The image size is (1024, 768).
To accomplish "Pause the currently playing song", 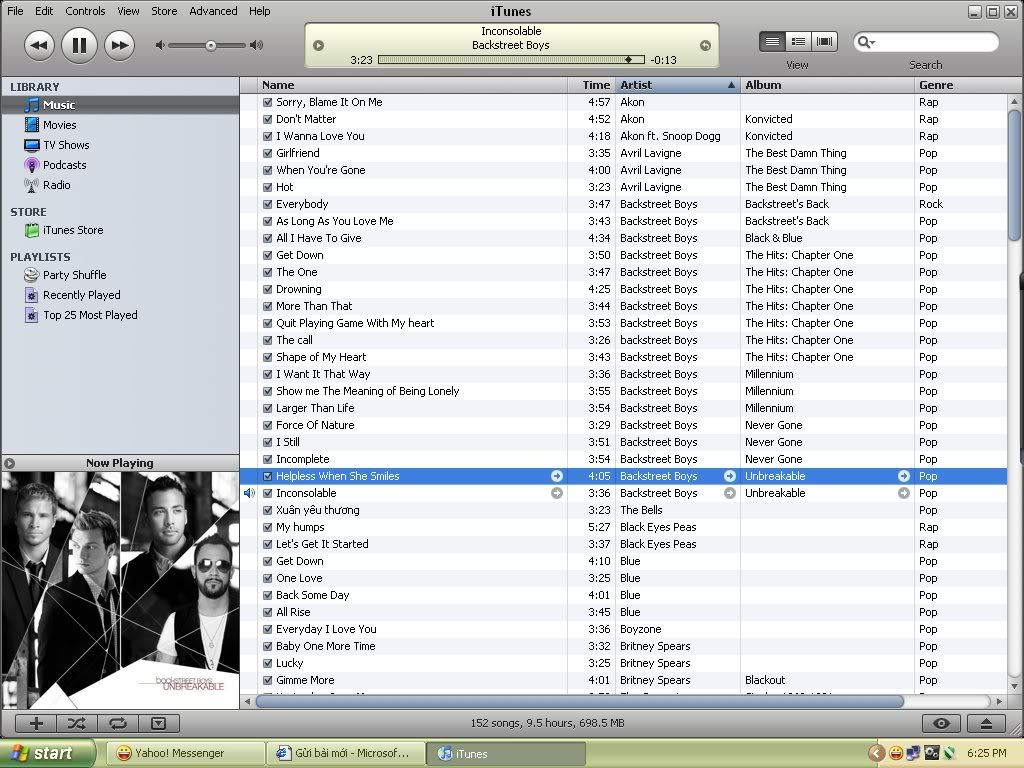I will 79,45.
